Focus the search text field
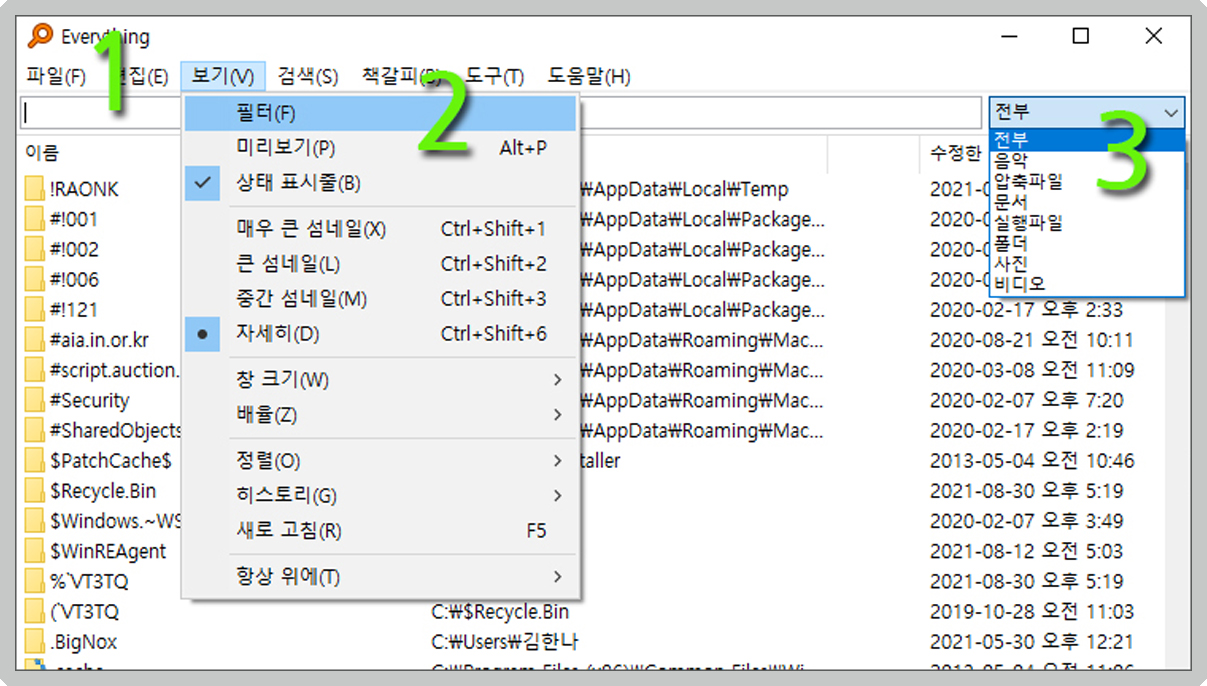The image size is (1207, 686). [x=501, y=113]
